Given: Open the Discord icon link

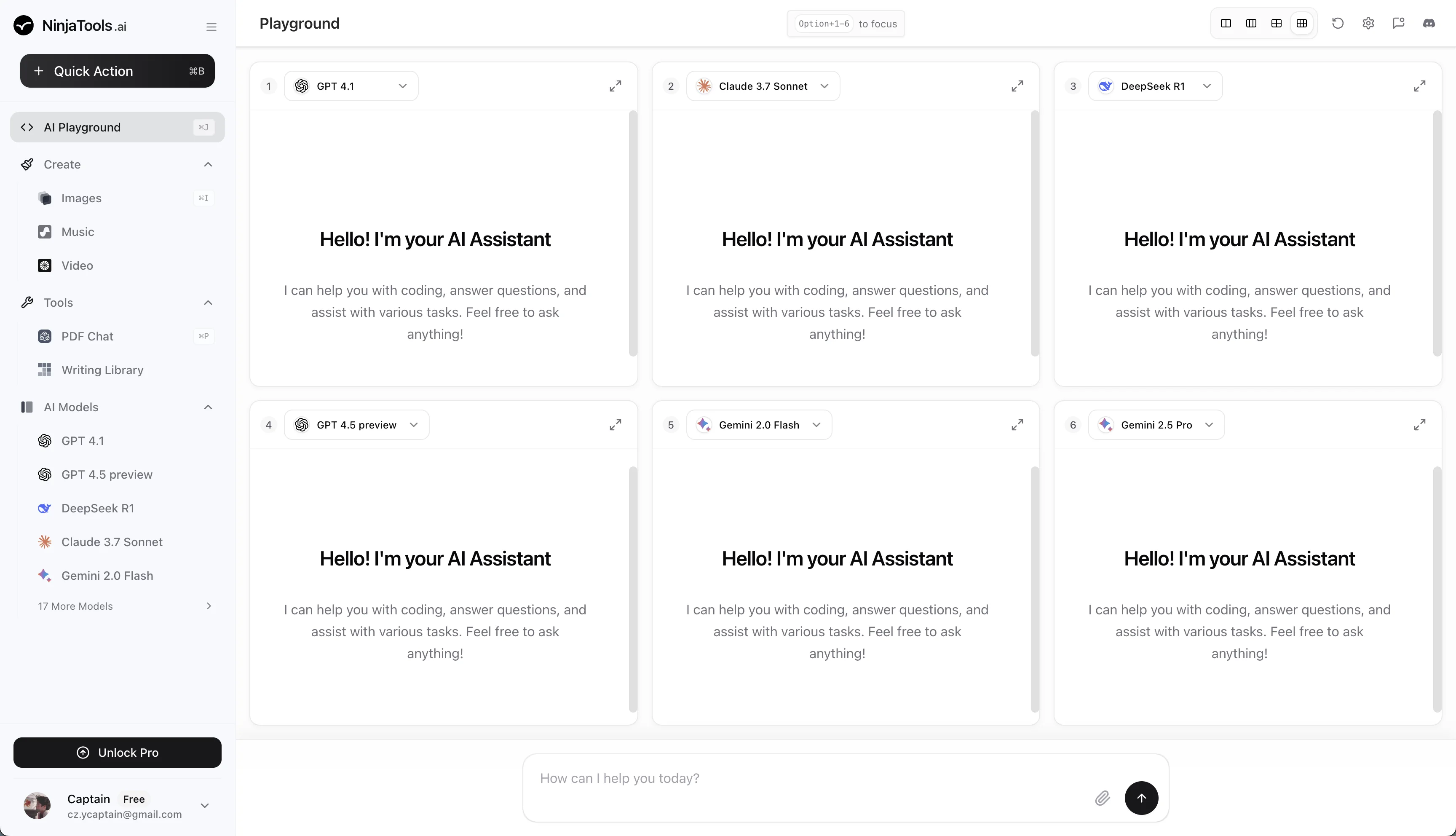Looking at the screenshot, I should pos(1429,24).
